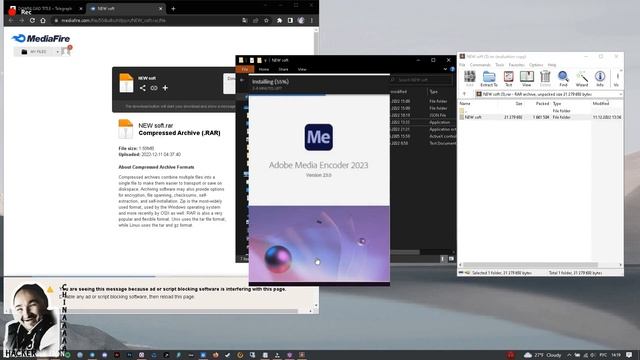Click the taskbar clock
Image resolution: width=640 pixels, height=360 pixels.
click(616, 355)
